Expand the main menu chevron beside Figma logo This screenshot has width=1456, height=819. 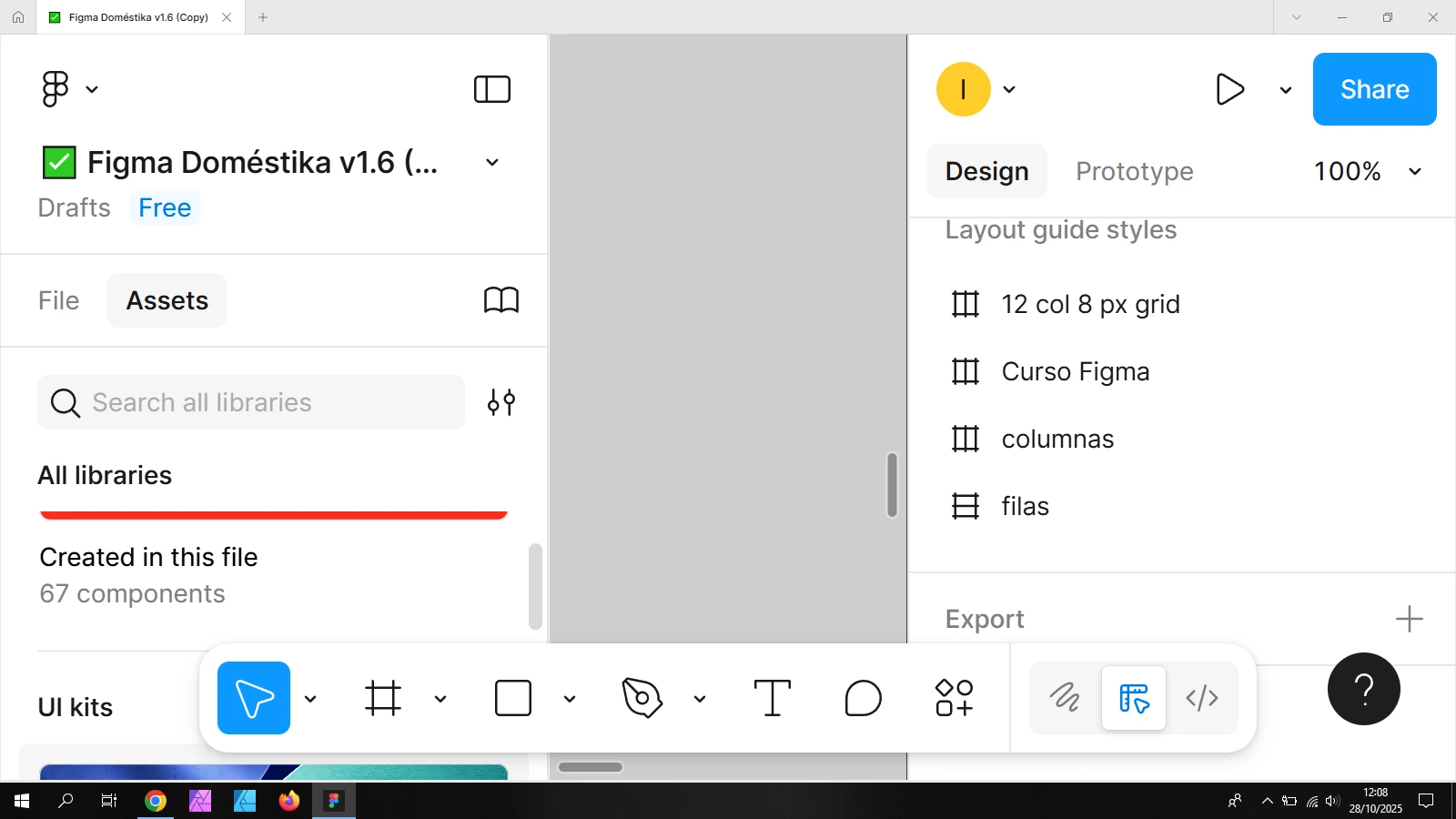pos(92,89)
